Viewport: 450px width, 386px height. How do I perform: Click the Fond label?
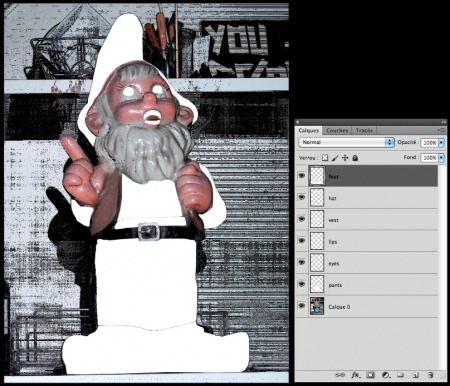(x=410, y=157)
